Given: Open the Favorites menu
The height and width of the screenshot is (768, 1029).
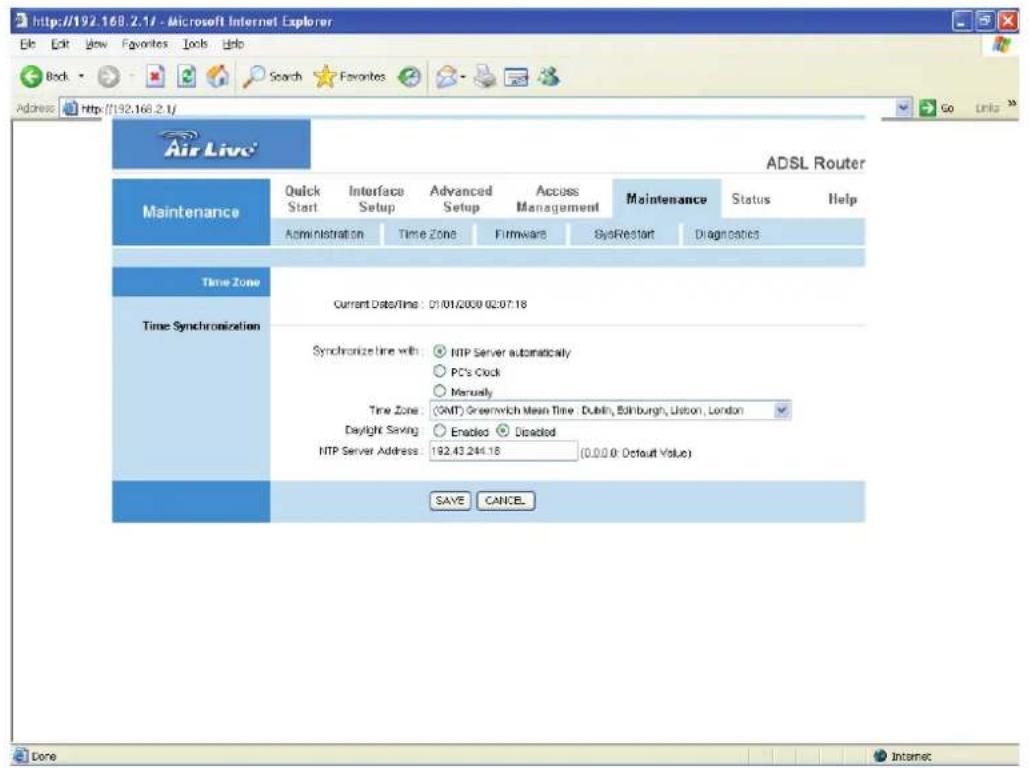Looking at the screenshot, I should (145, 44).
